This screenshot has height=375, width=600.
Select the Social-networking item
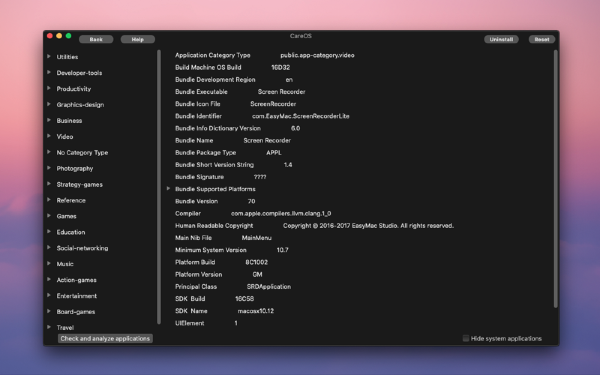tap(82, 248)
